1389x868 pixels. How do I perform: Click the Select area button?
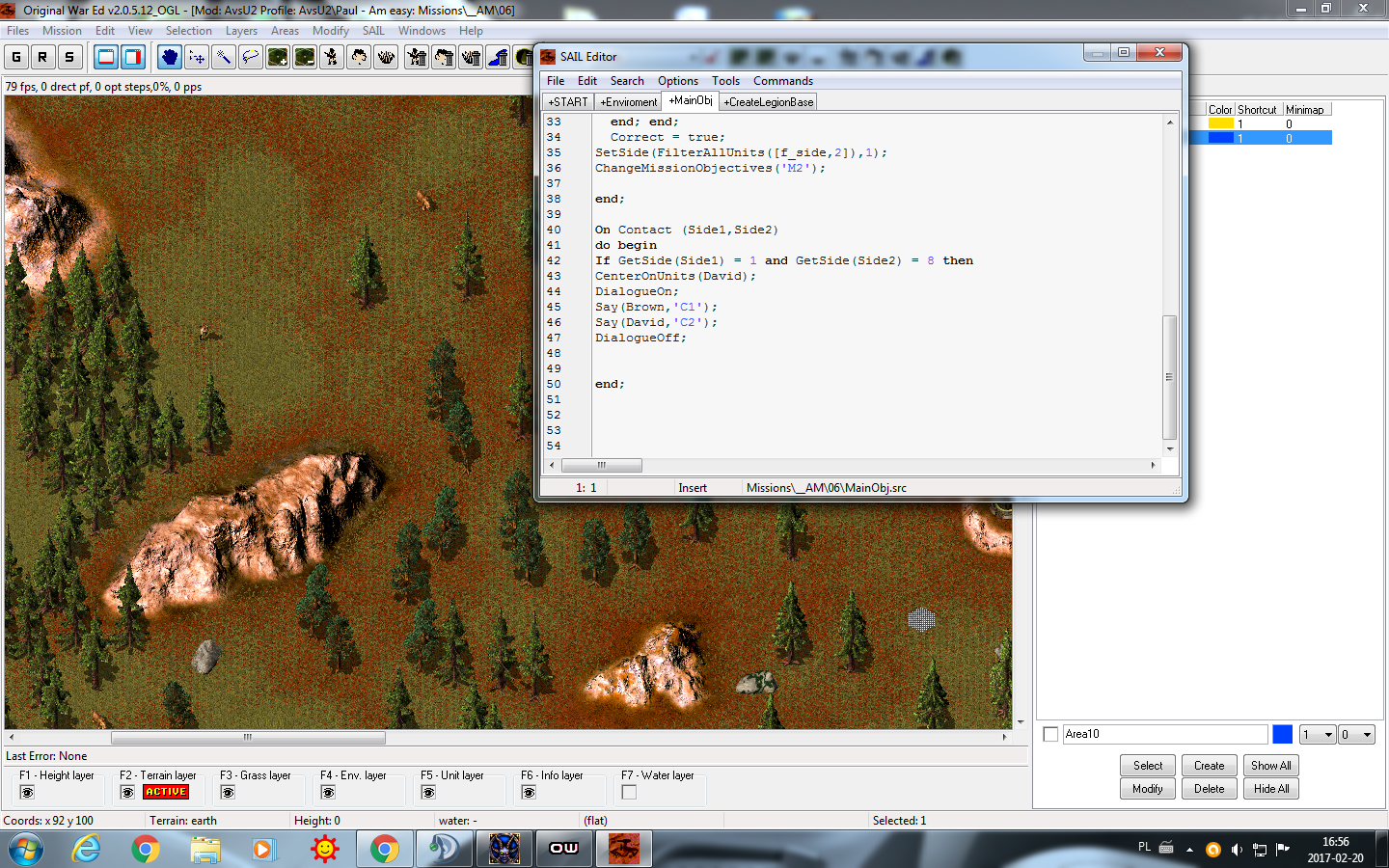click(x=1148, y=766)
